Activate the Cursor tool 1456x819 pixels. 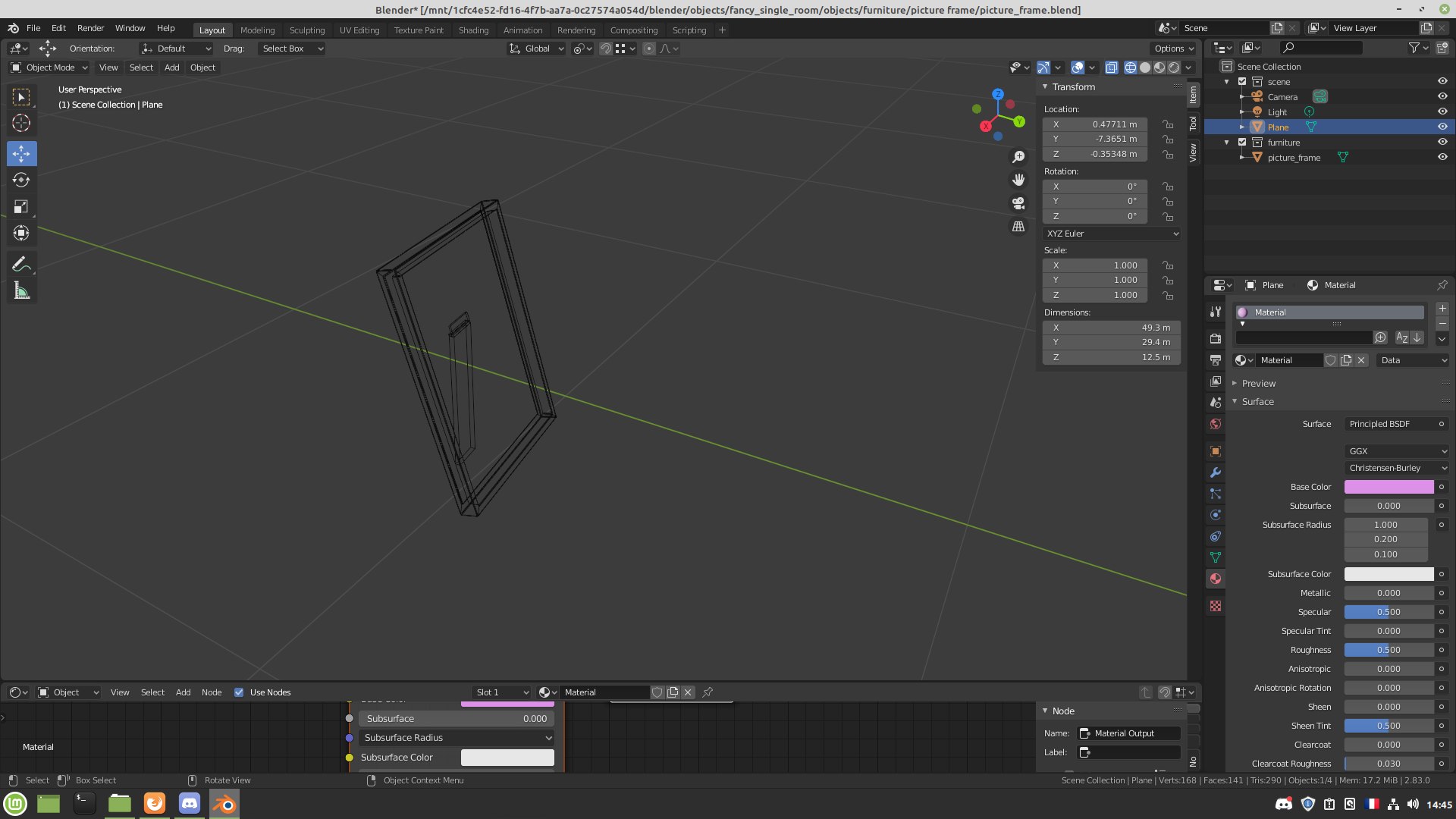tap(21, 123)
